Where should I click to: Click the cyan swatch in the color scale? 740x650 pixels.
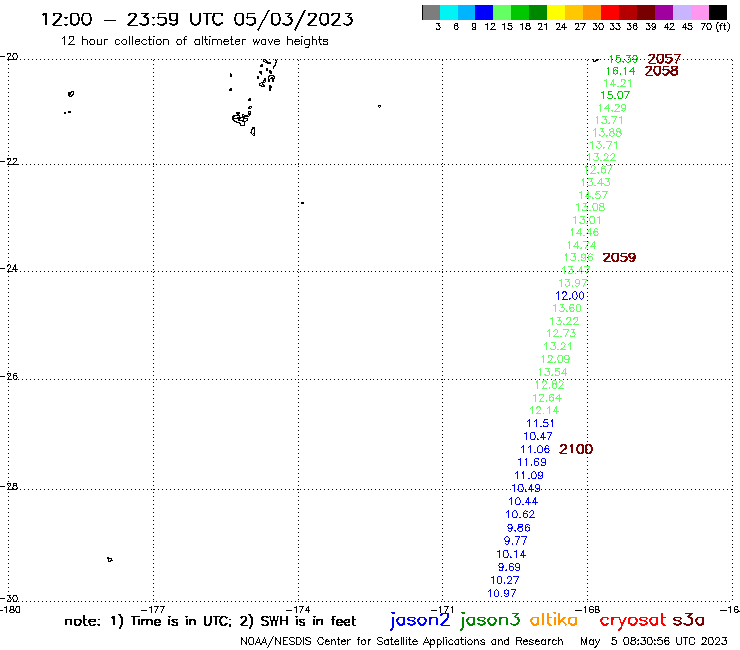pos(449,12)
